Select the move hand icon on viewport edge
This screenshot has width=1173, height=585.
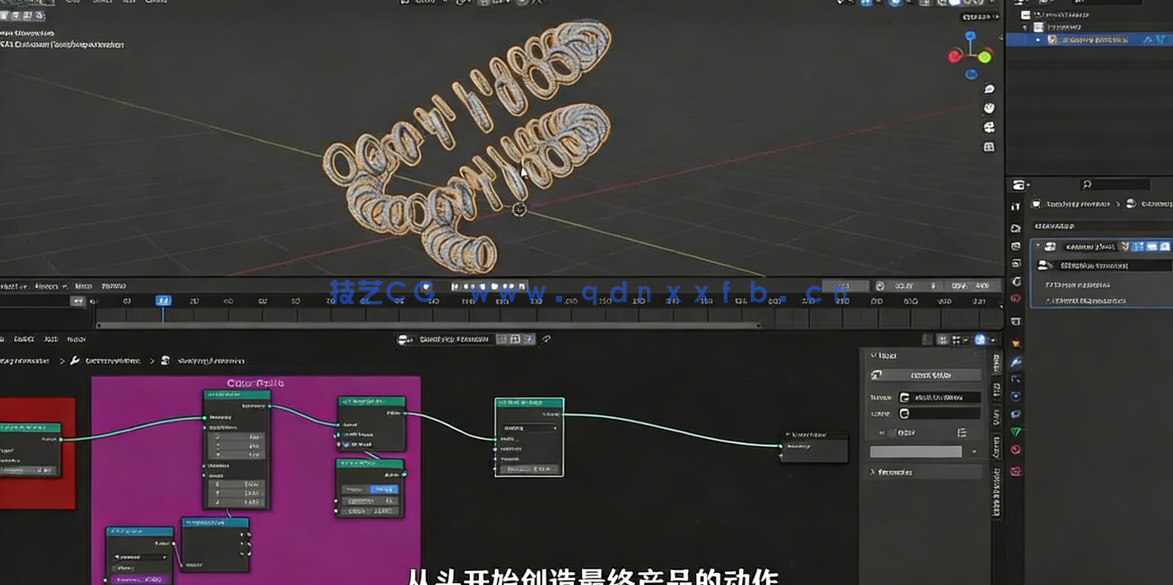click(x=989, y=107)
